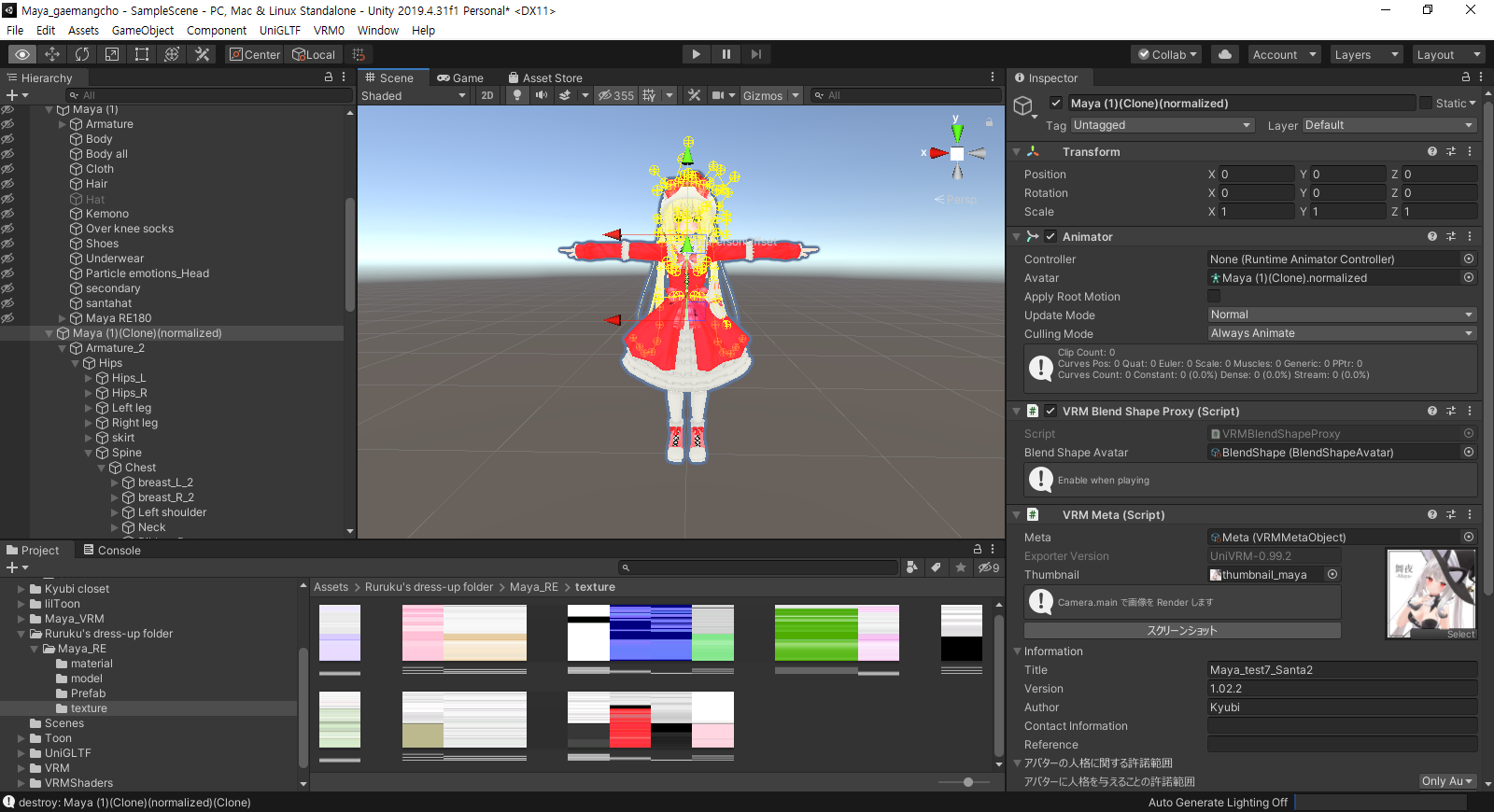Switch to the Game tab

pos(460,77)
